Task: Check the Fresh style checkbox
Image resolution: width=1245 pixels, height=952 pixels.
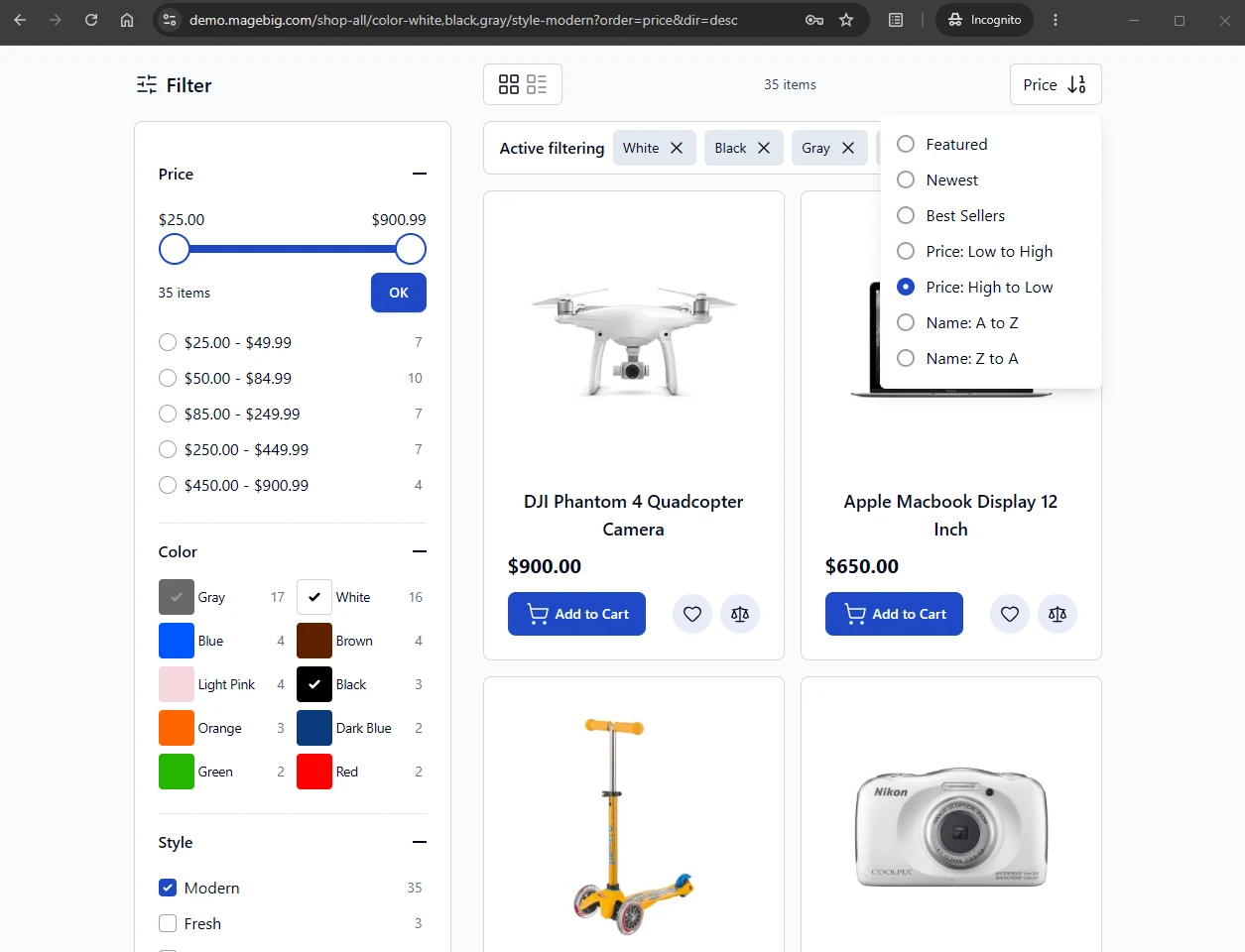Action: point(168,923)
